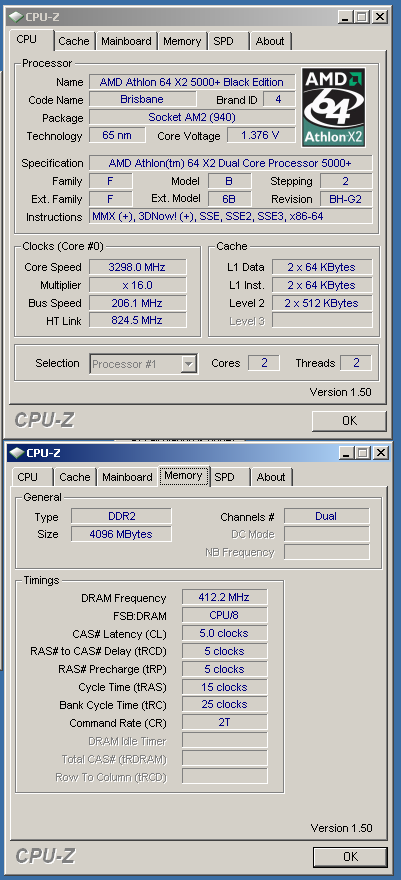Click memory type value 'DDR2'
401x880 pixels.
121,516
